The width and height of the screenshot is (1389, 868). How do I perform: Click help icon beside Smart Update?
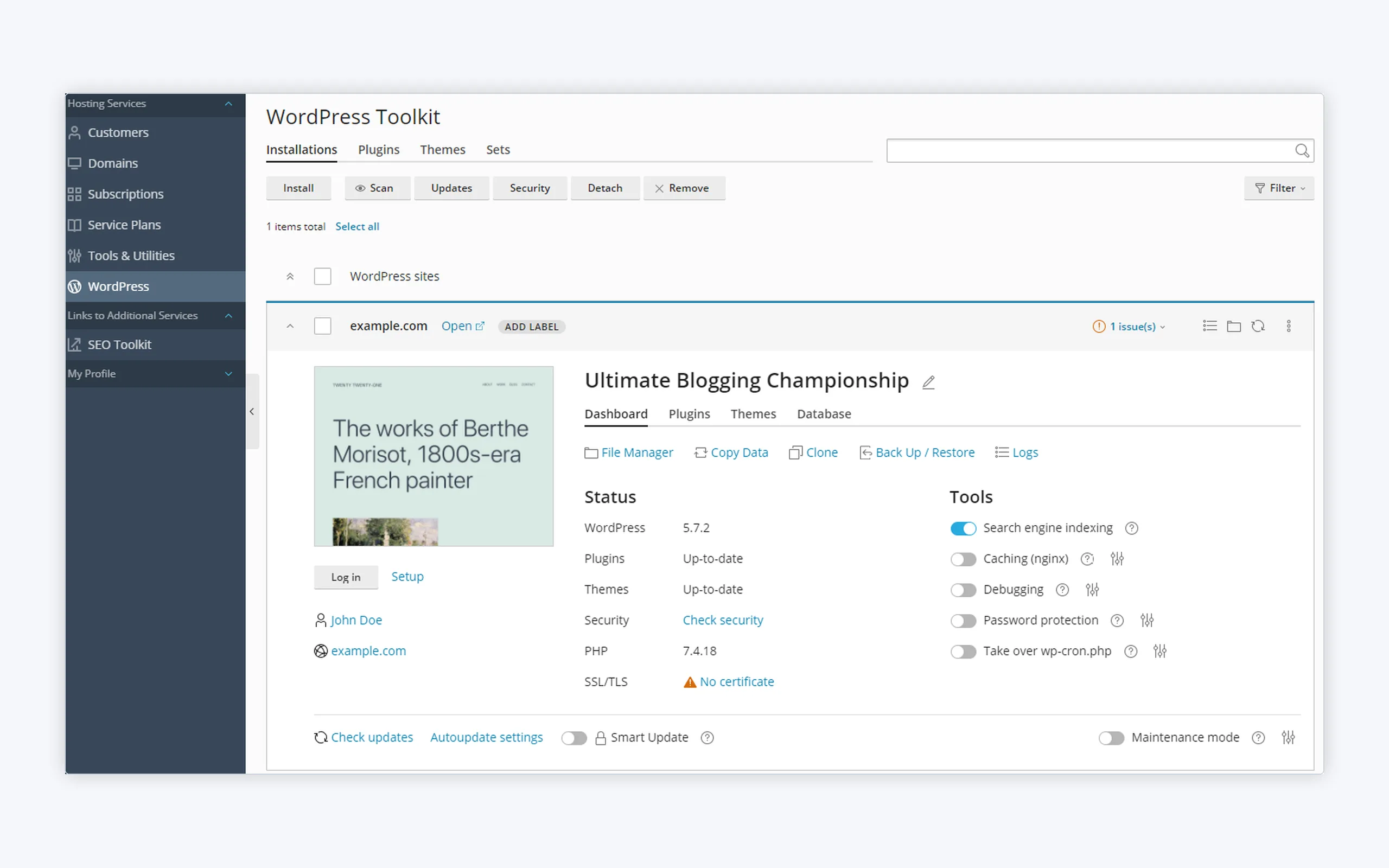[707, 738]
